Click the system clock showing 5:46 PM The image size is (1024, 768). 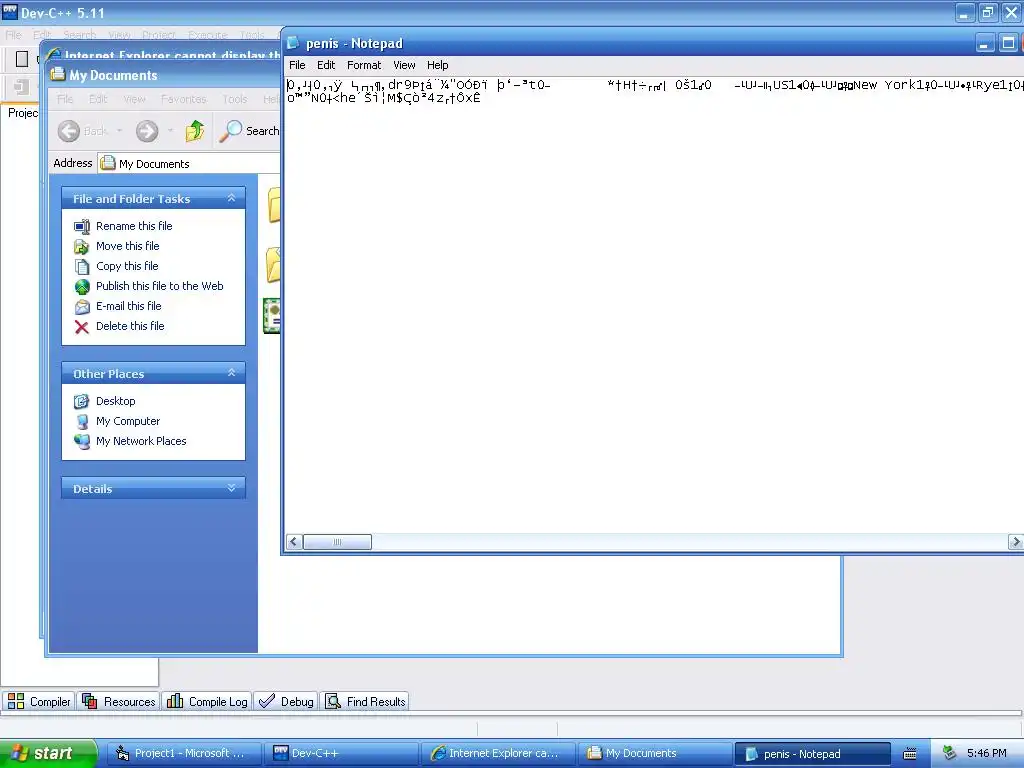pos(986,753)
